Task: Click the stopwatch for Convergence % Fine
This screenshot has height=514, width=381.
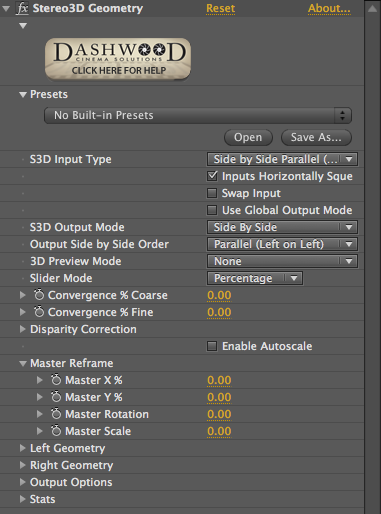Action: click(39, 311)
